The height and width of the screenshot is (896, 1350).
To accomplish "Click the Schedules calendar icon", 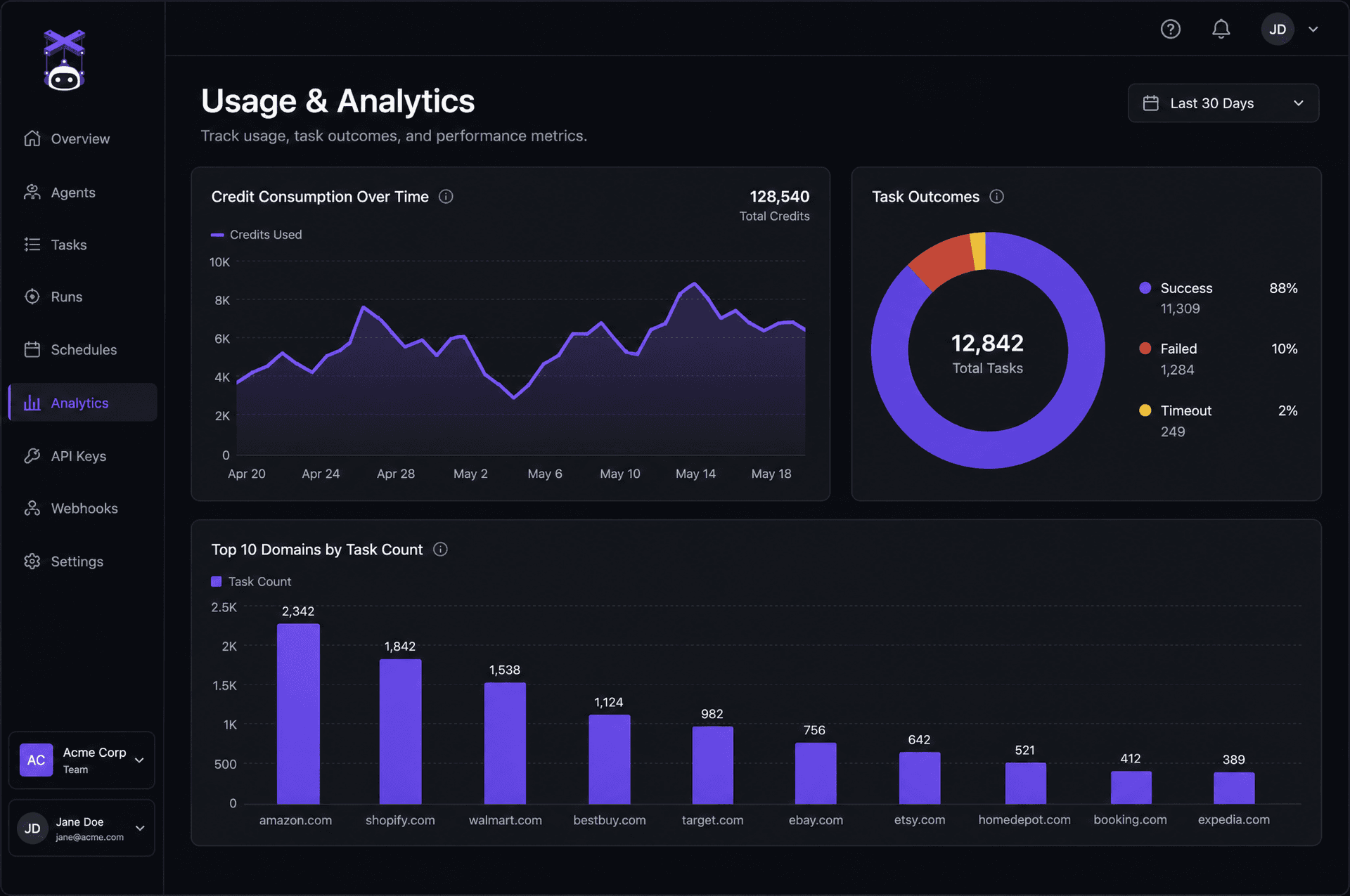I will 32,349.
